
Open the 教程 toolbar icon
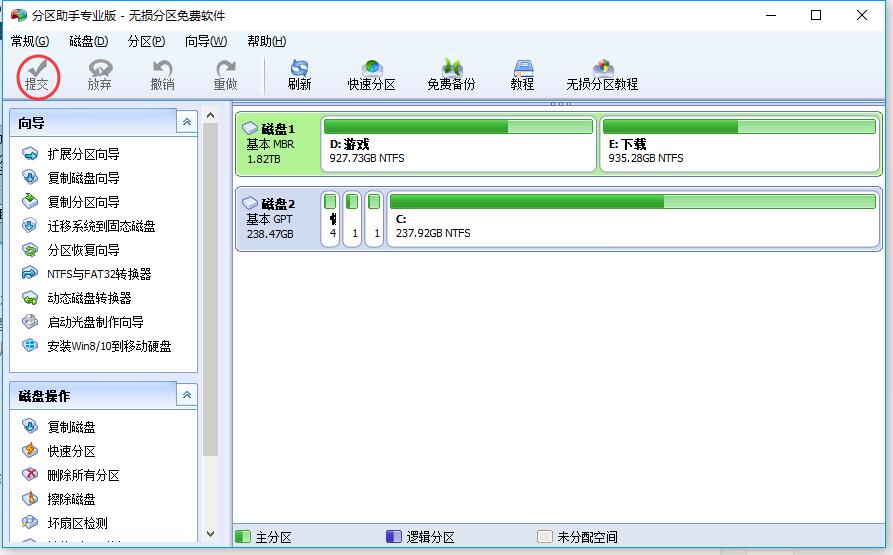click(522, 75)
